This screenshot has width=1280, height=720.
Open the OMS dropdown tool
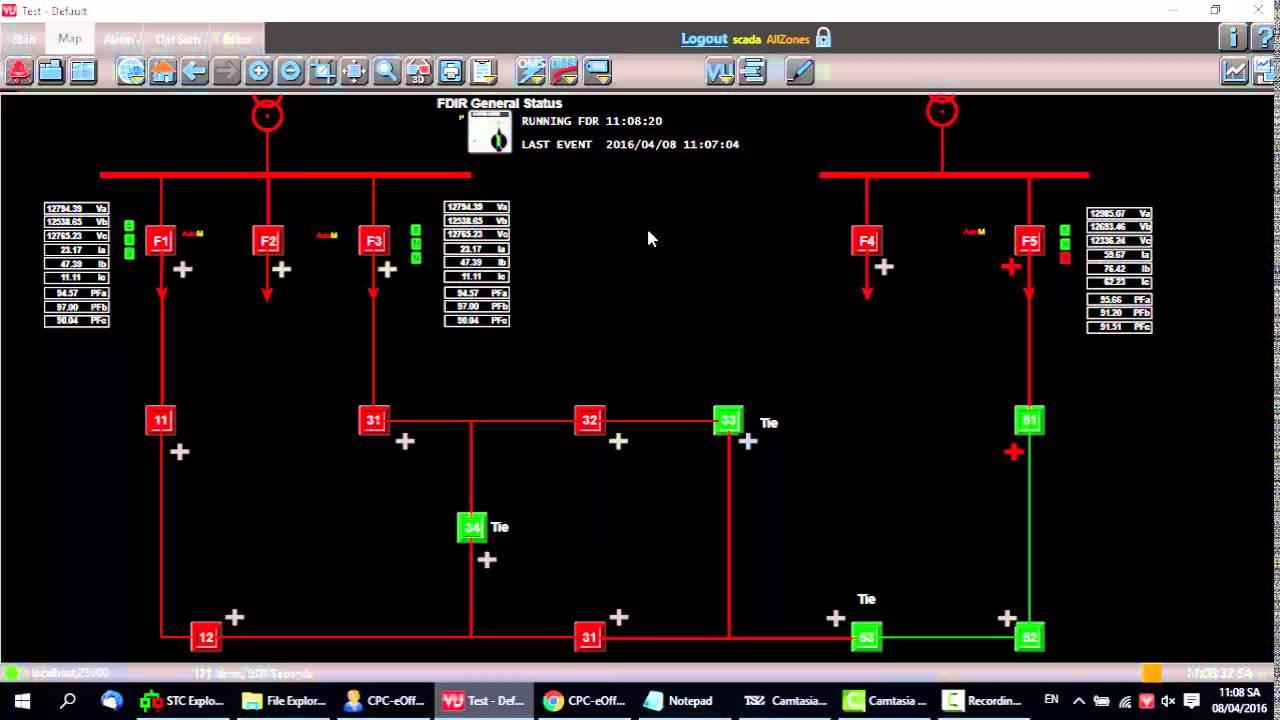pos(531,71)
